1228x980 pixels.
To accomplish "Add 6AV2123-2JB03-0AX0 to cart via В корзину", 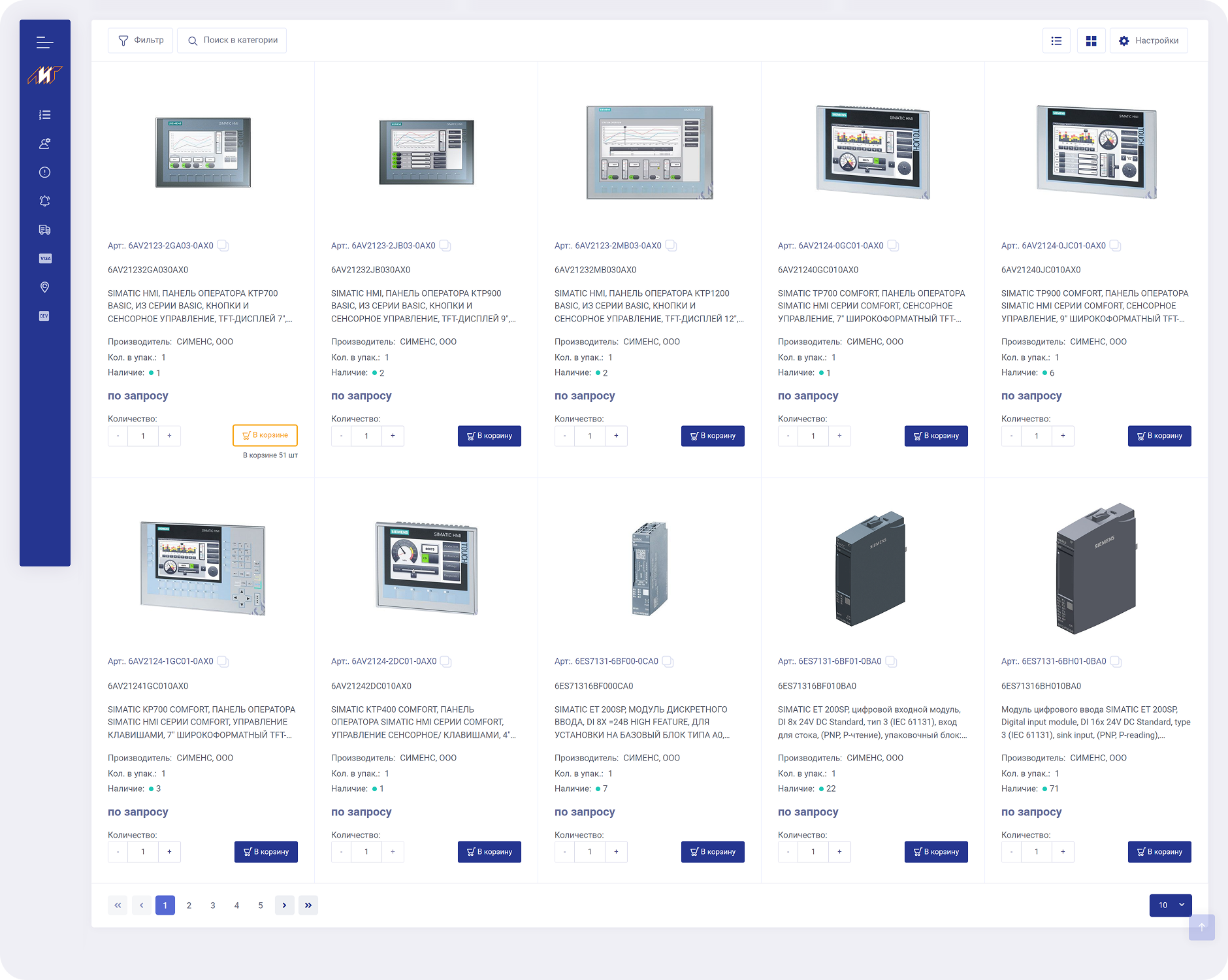I will [489, 436].
